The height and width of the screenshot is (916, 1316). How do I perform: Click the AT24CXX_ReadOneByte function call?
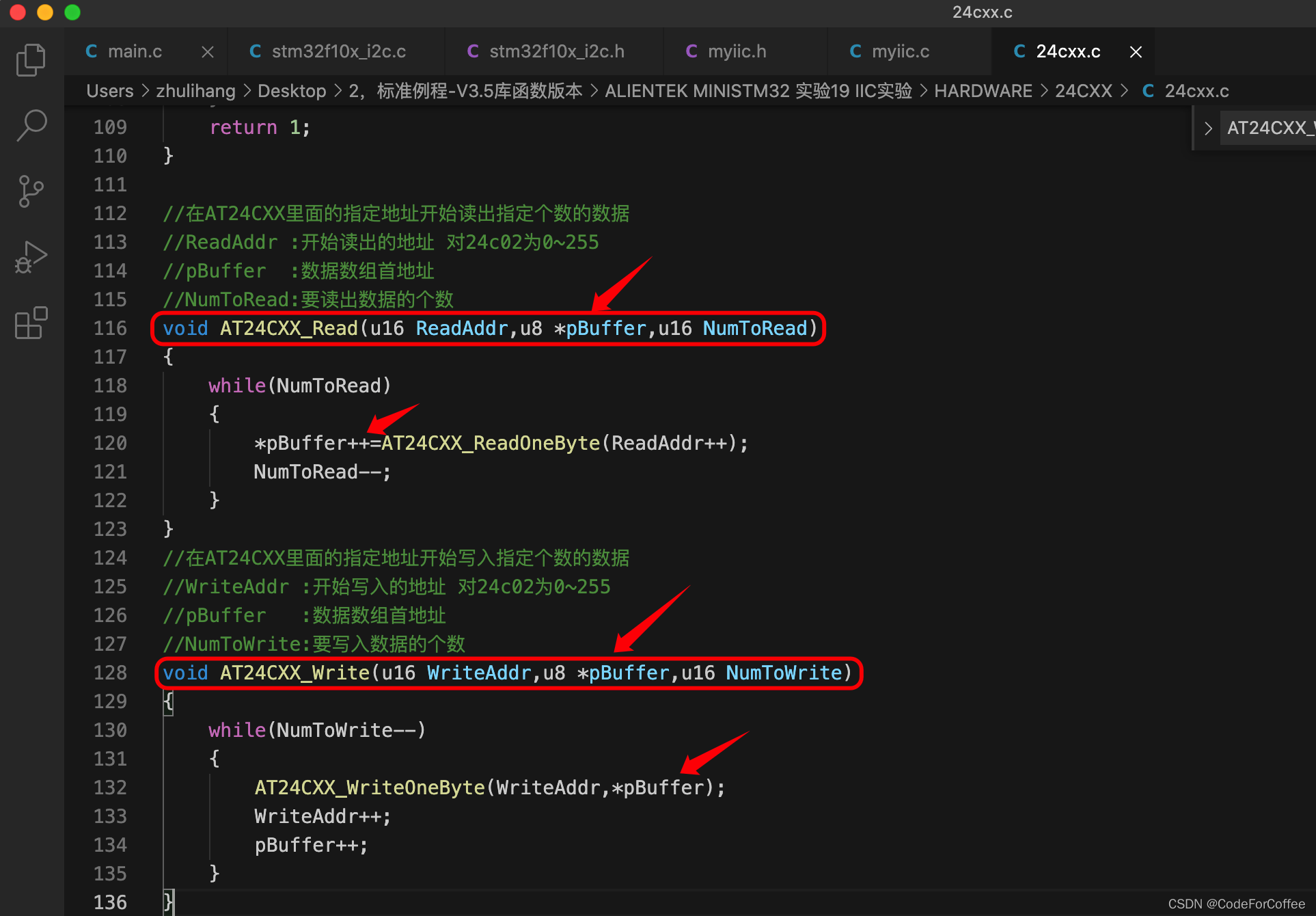click(490, 443)
